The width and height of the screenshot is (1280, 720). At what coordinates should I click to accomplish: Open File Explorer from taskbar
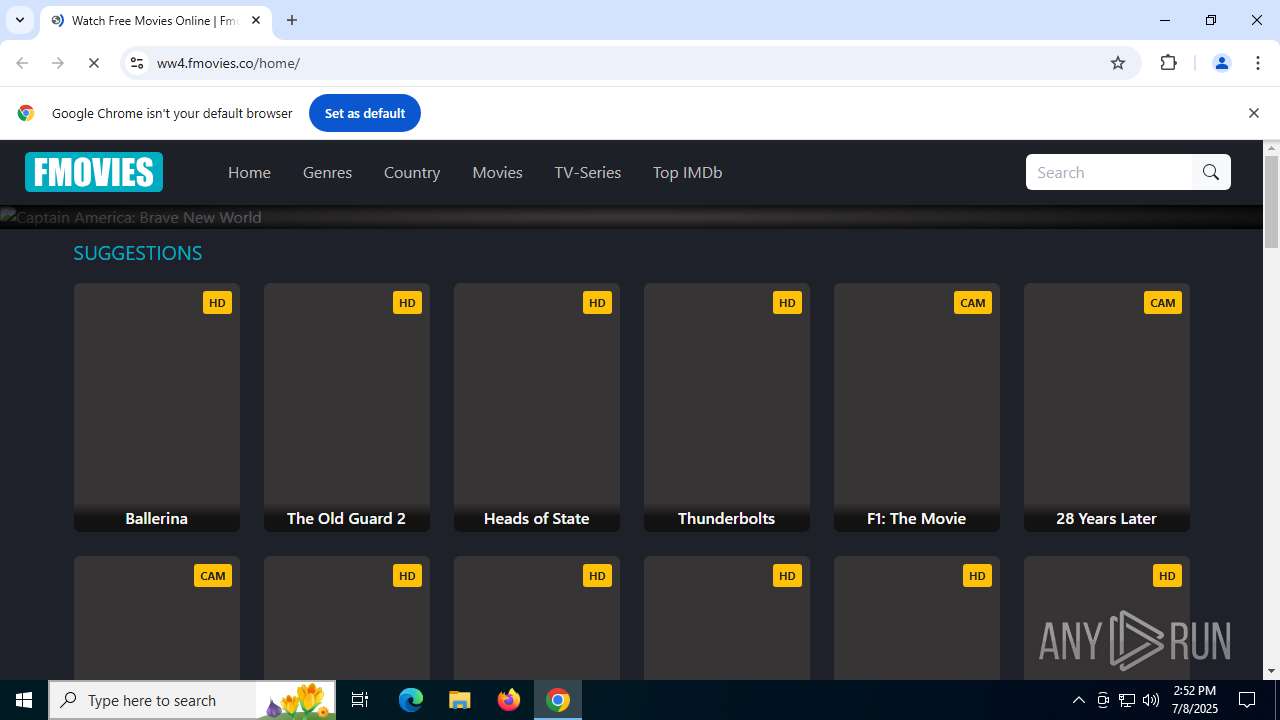(460, 700)
